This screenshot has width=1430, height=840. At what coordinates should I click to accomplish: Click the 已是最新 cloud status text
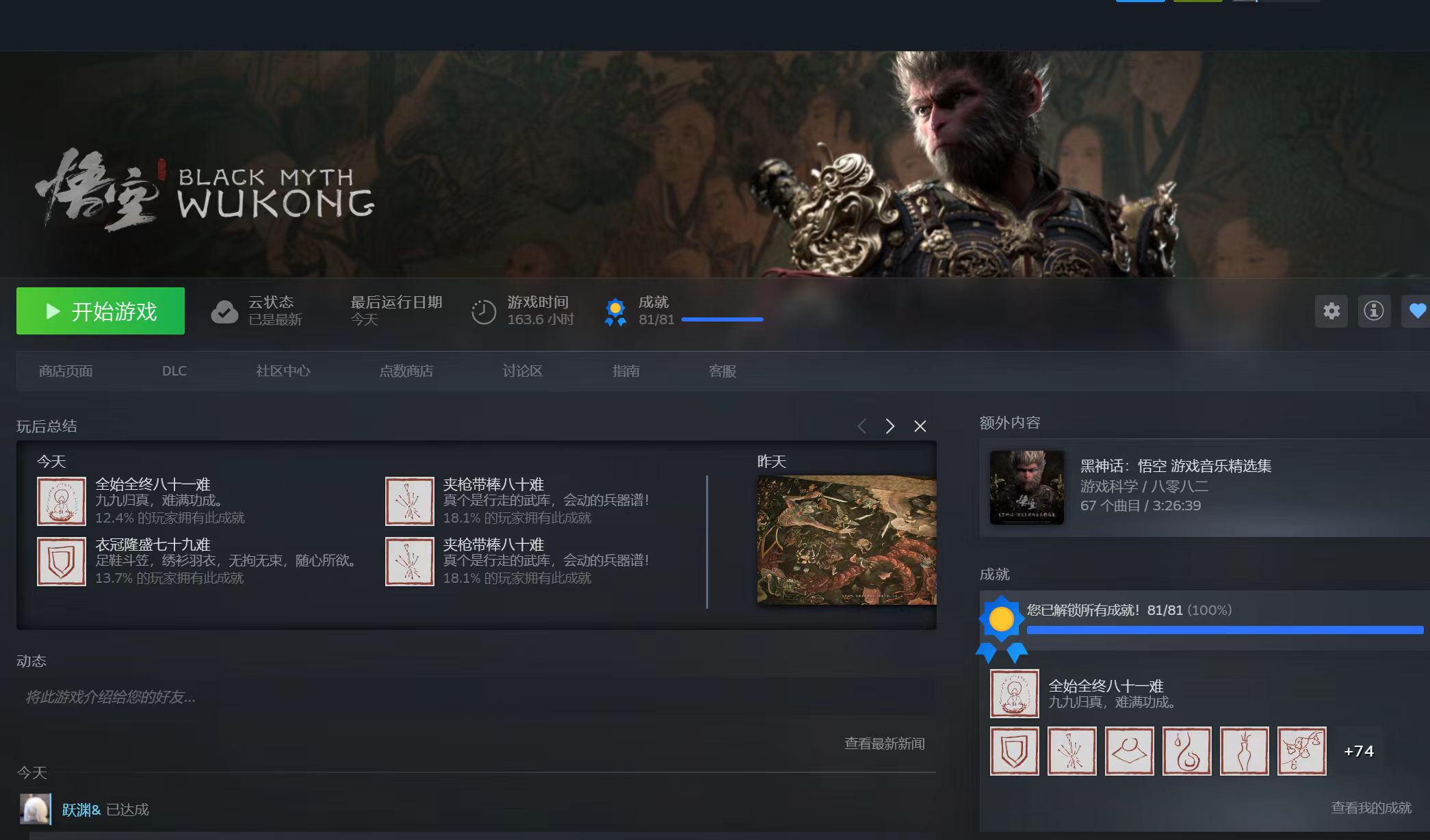[275, 319]
